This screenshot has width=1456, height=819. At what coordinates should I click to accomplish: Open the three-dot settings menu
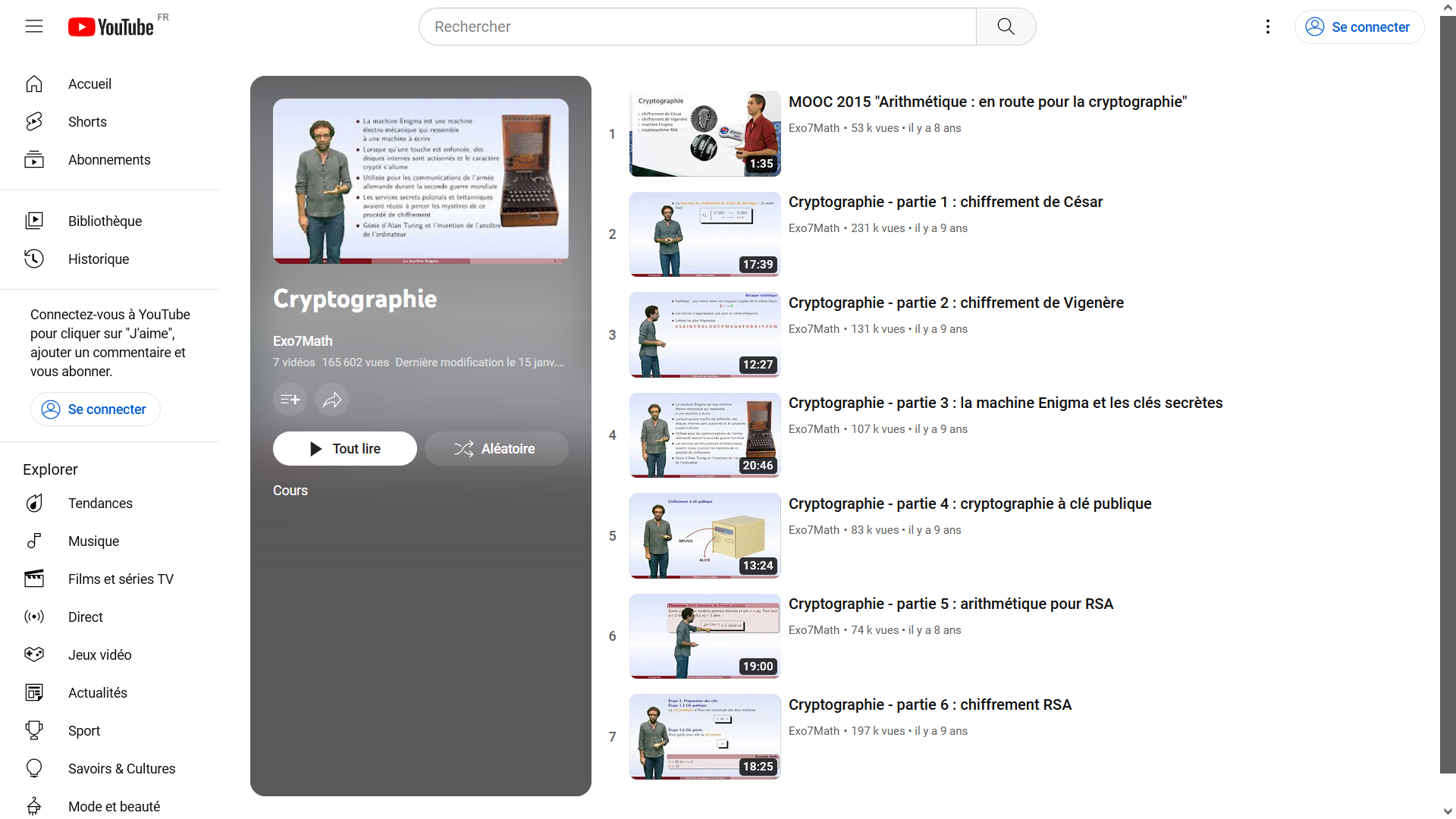tap(1268, 27)
